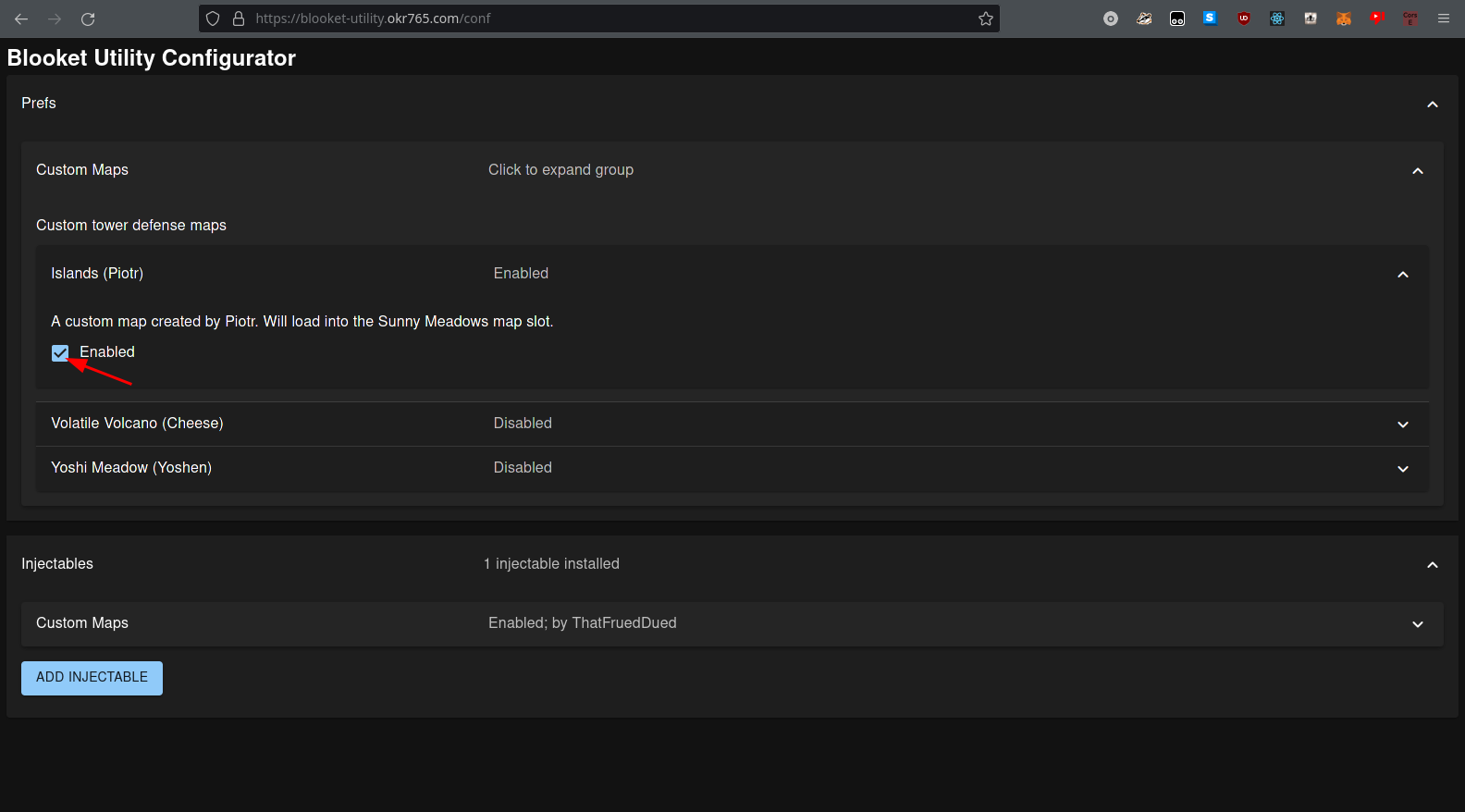The height and width of the screenshot is (812, 1465).
Task: Uncheck the Enabled checkbox for Islands
Action: click(x=60, y=352)
